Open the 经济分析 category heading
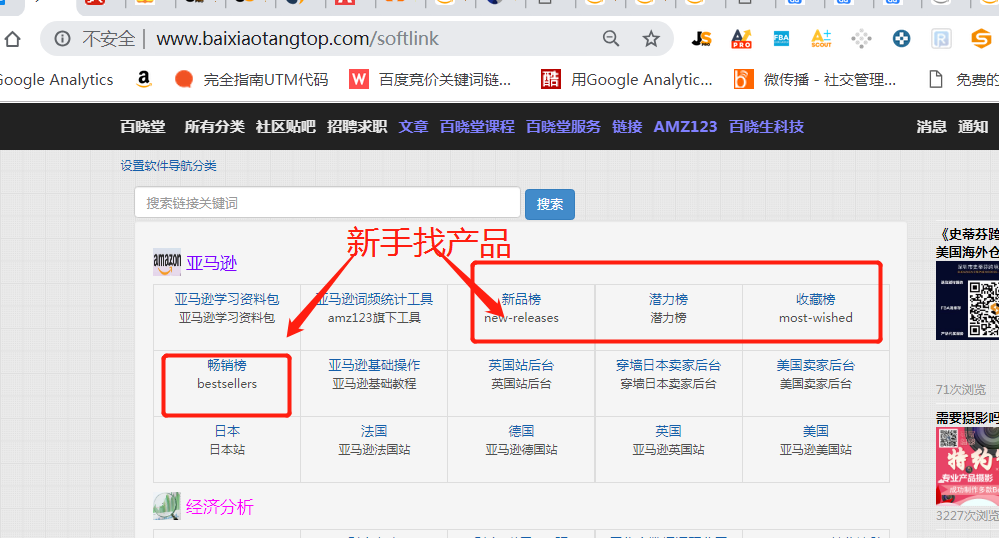This screenshot has height=538, width=999. tap(220, 507)
